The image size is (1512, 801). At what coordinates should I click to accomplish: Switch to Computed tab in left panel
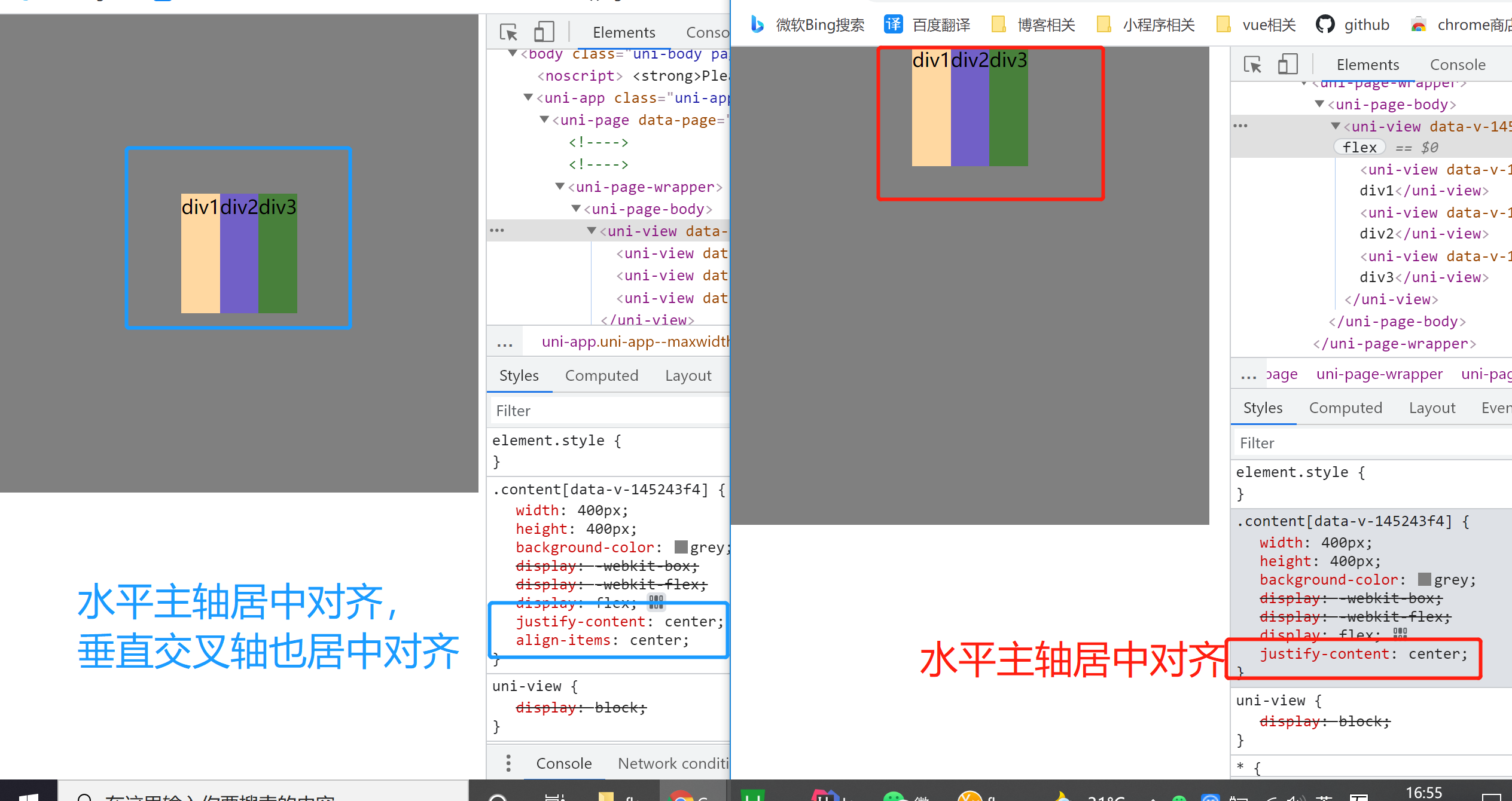coord(601,375)
